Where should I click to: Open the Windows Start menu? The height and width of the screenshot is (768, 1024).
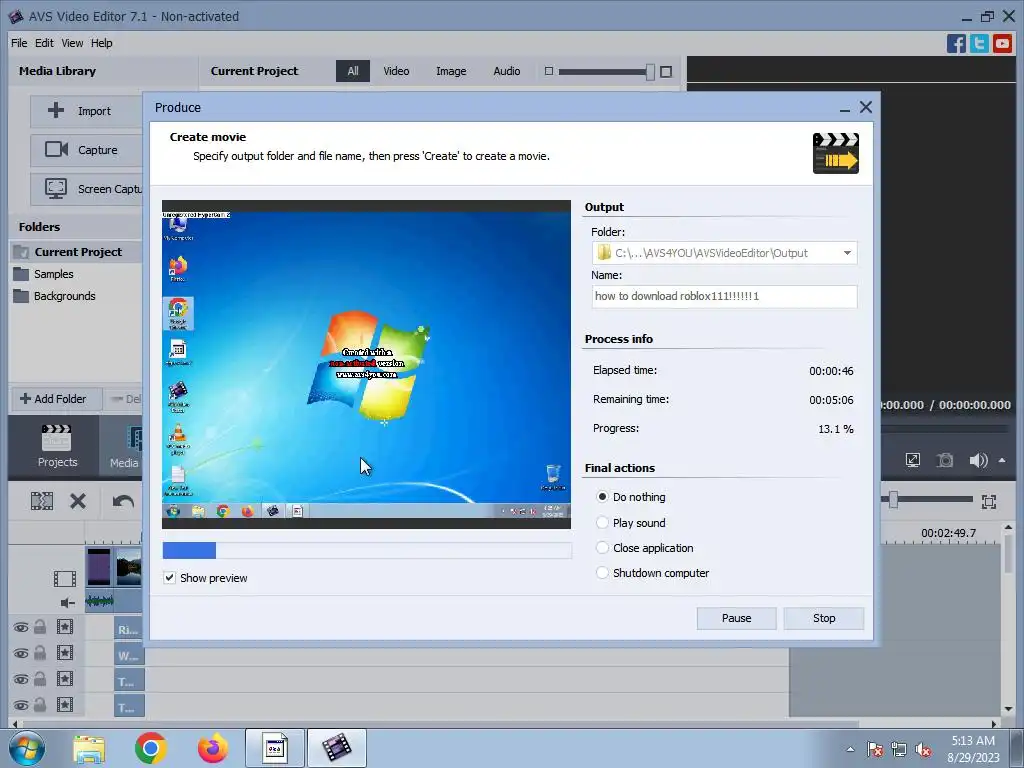click(x=27, y=749)
